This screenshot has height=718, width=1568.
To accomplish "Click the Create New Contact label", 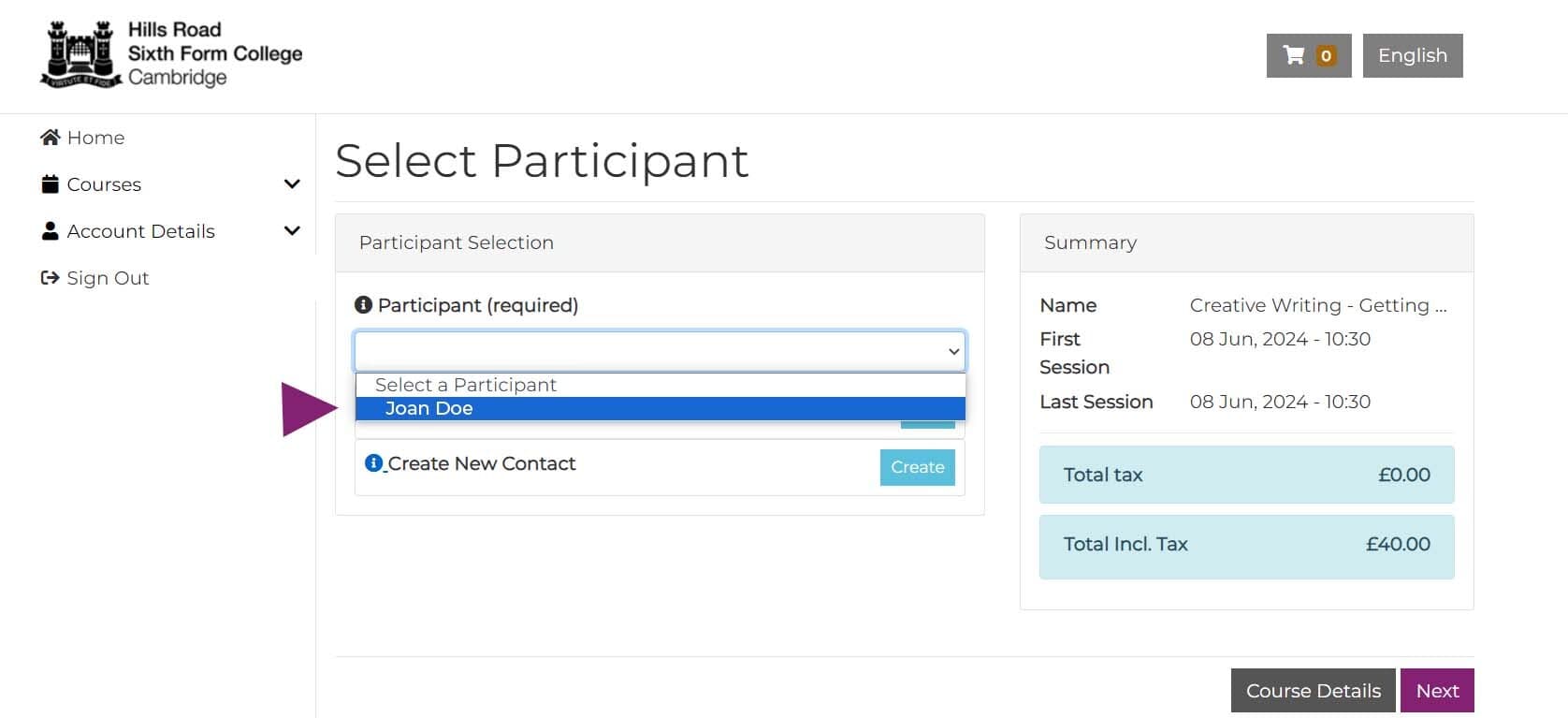I will pyautogui.click(x=482, y=463).
